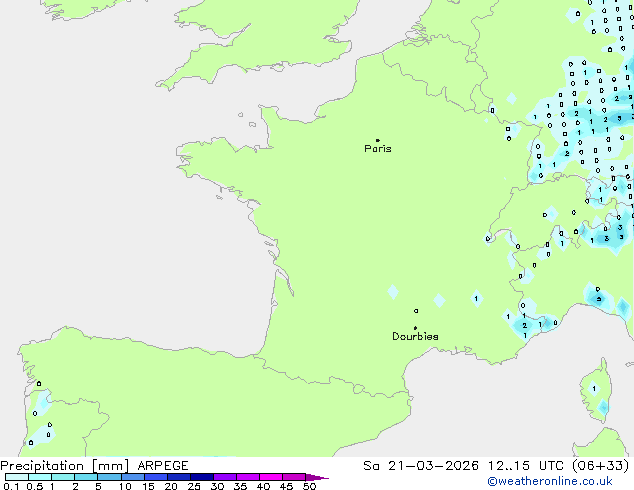The width and height of the screenshot is (634, 490).
Task: Click the 25 legend scale value
Action: pos(194,487)
